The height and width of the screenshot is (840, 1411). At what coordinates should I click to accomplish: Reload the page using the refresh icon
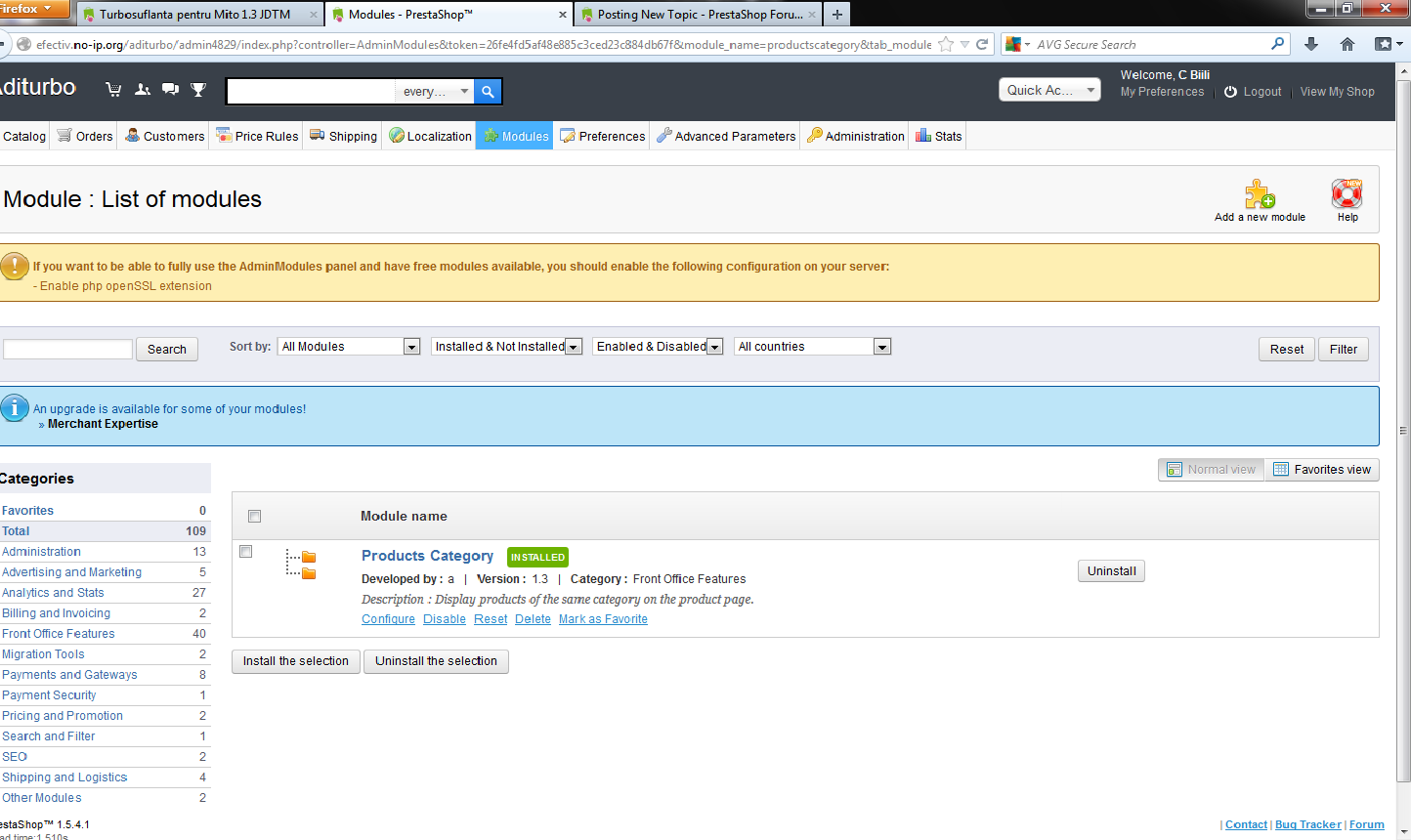click(982, 44)
